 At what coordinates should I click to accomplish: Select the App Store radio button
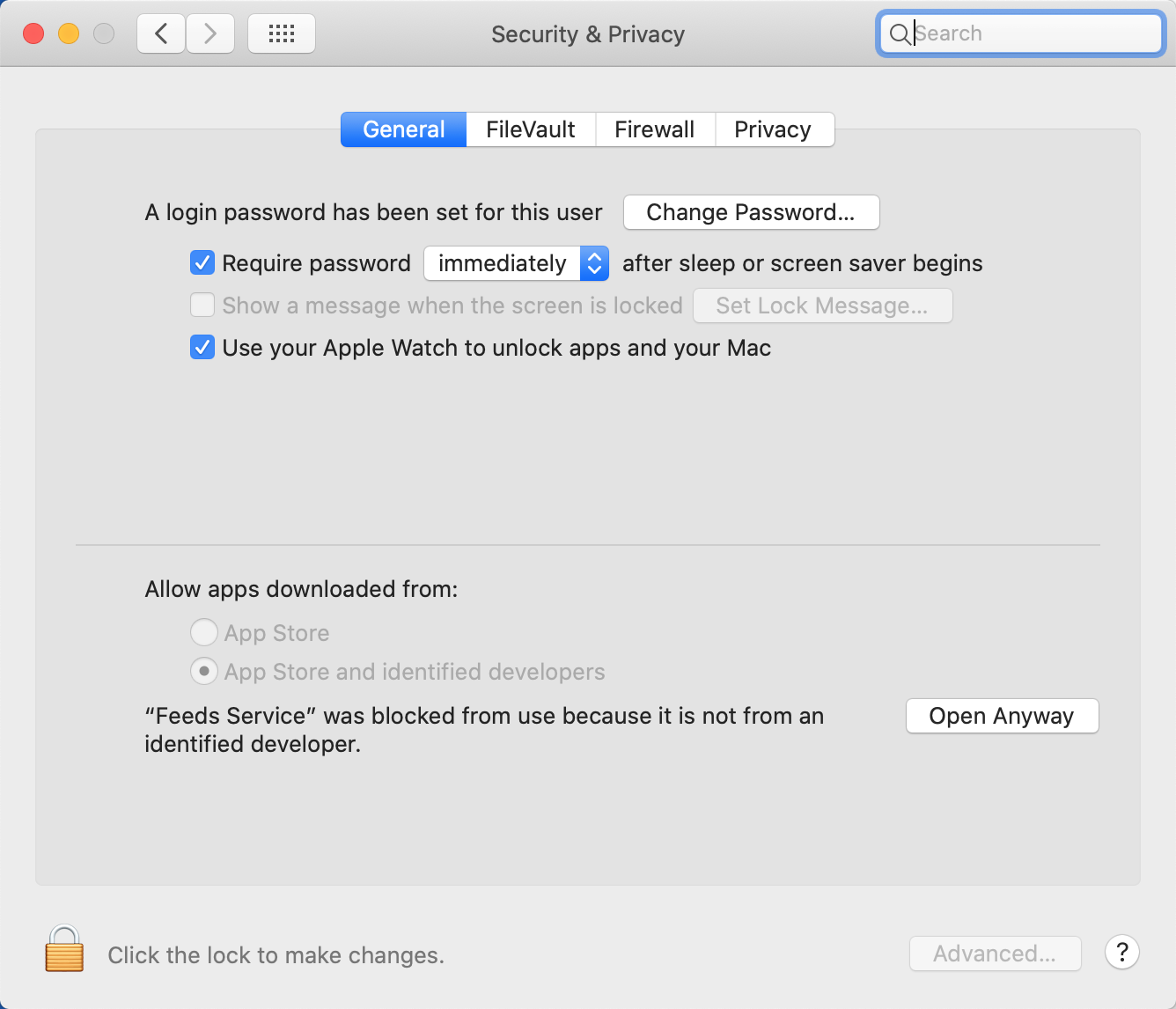[204, 632]
